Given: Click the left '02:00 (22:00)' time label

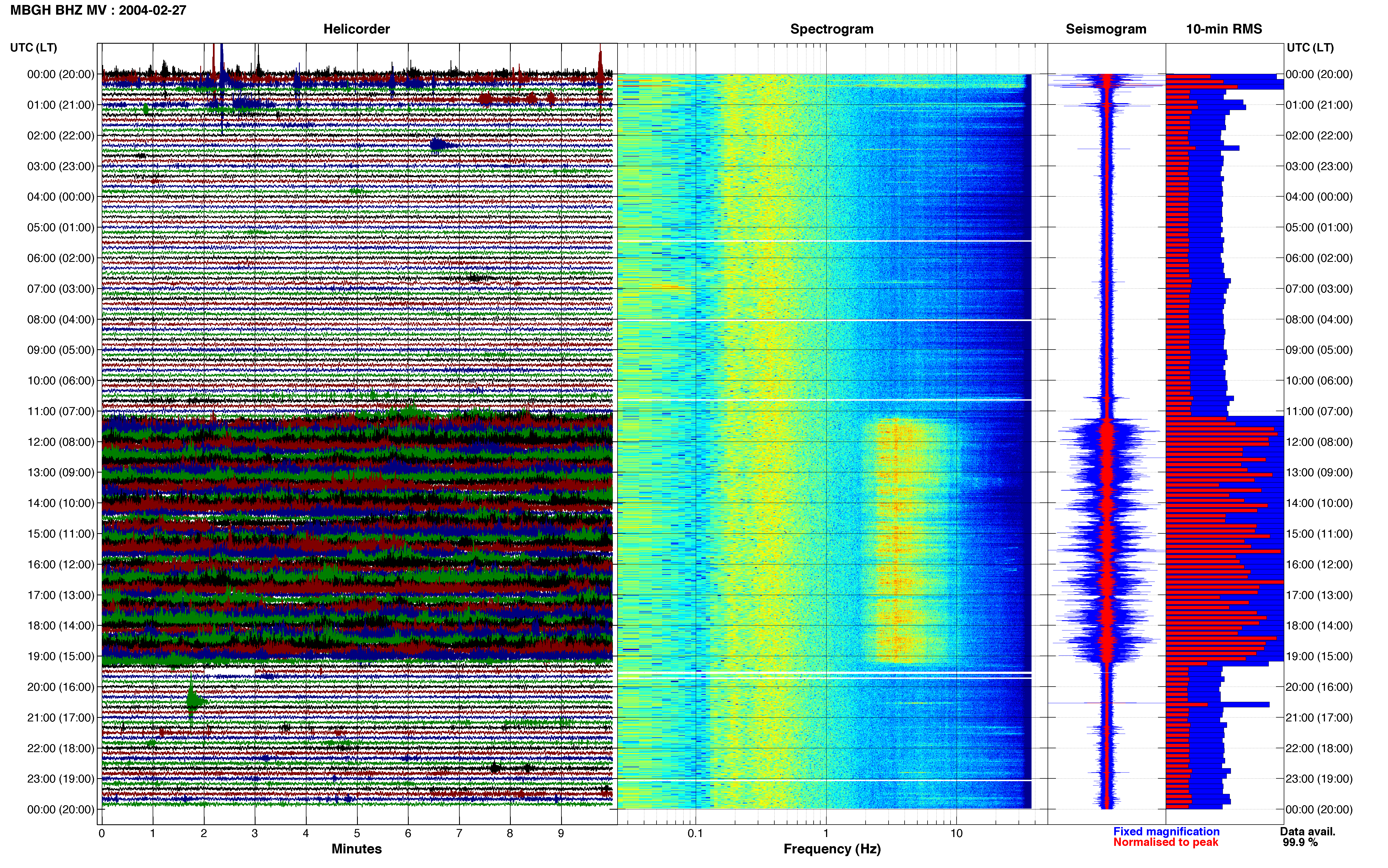Looking at the screenshot, I should click(61, 135).
